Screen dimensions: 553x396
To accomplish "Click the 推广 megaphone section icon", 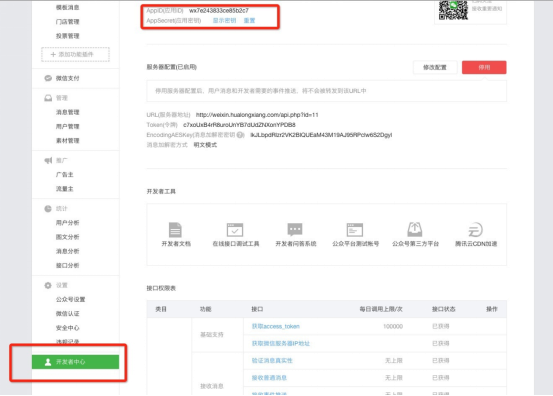I will 48,160.
